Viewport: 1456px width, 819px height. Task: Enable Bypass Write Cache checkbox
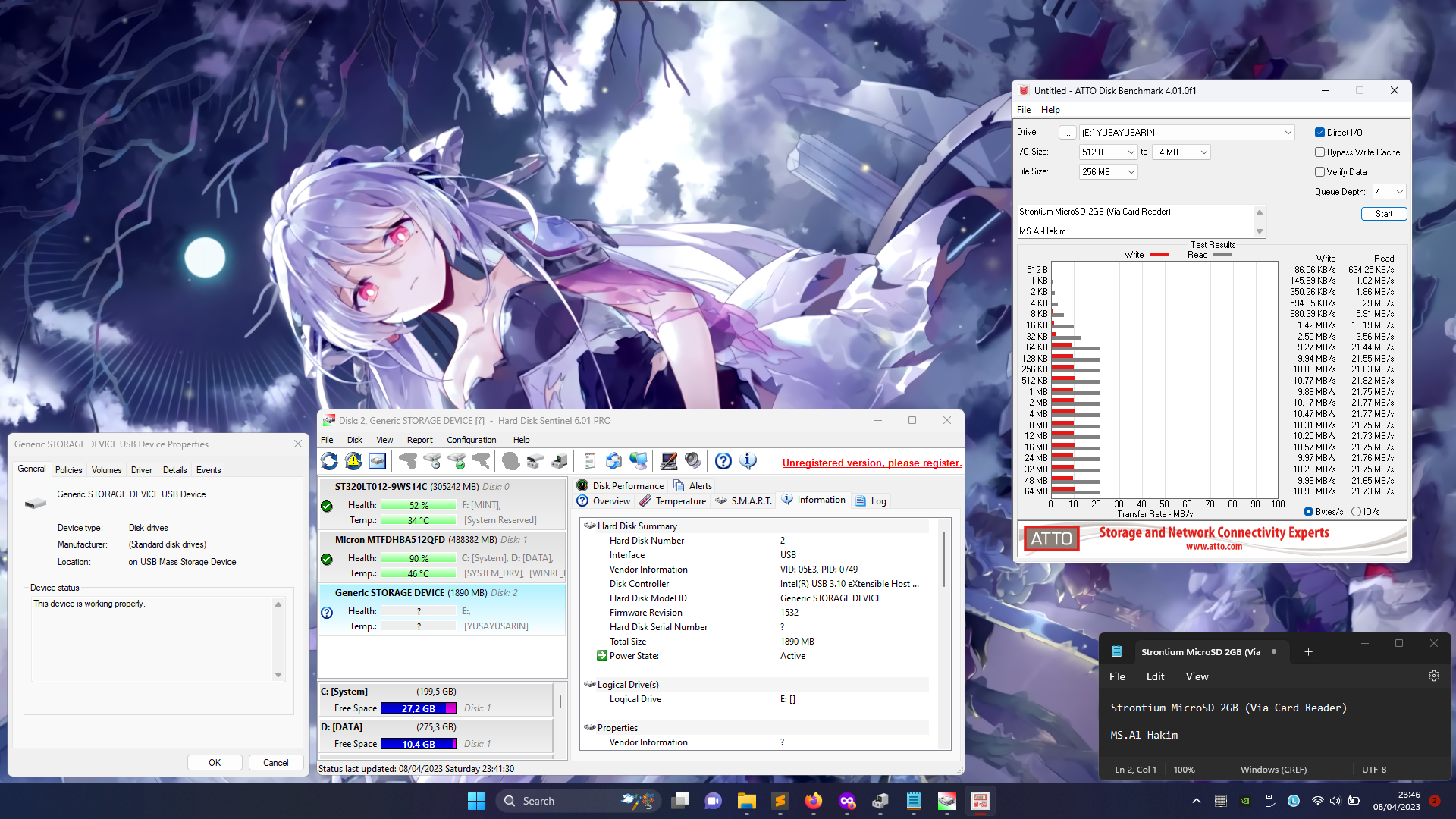(1319, 152)
